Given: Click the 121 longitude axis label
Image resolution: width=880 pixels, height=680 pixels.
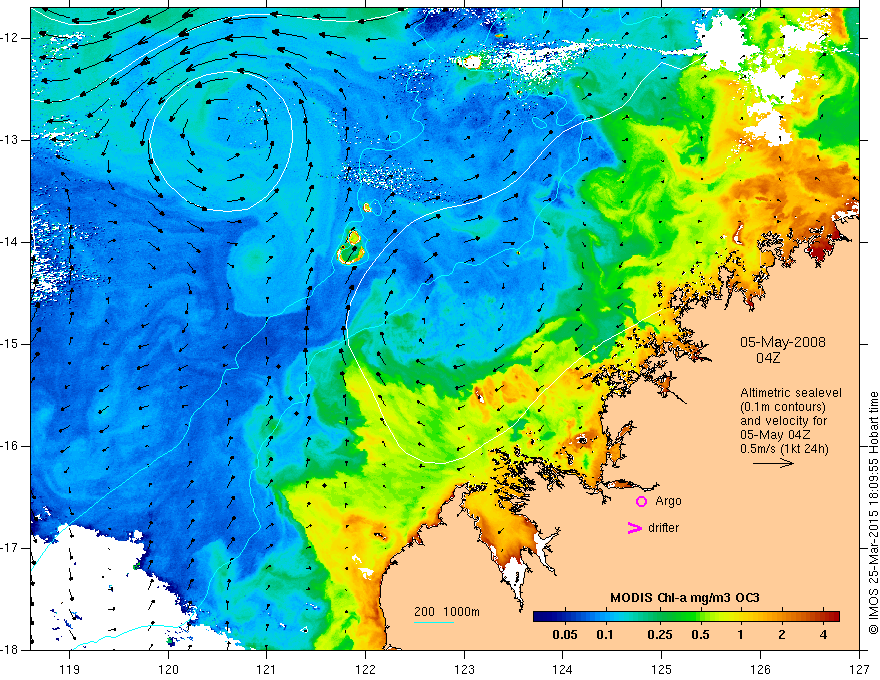Looking at the screenshot, I should pos(267,669).
